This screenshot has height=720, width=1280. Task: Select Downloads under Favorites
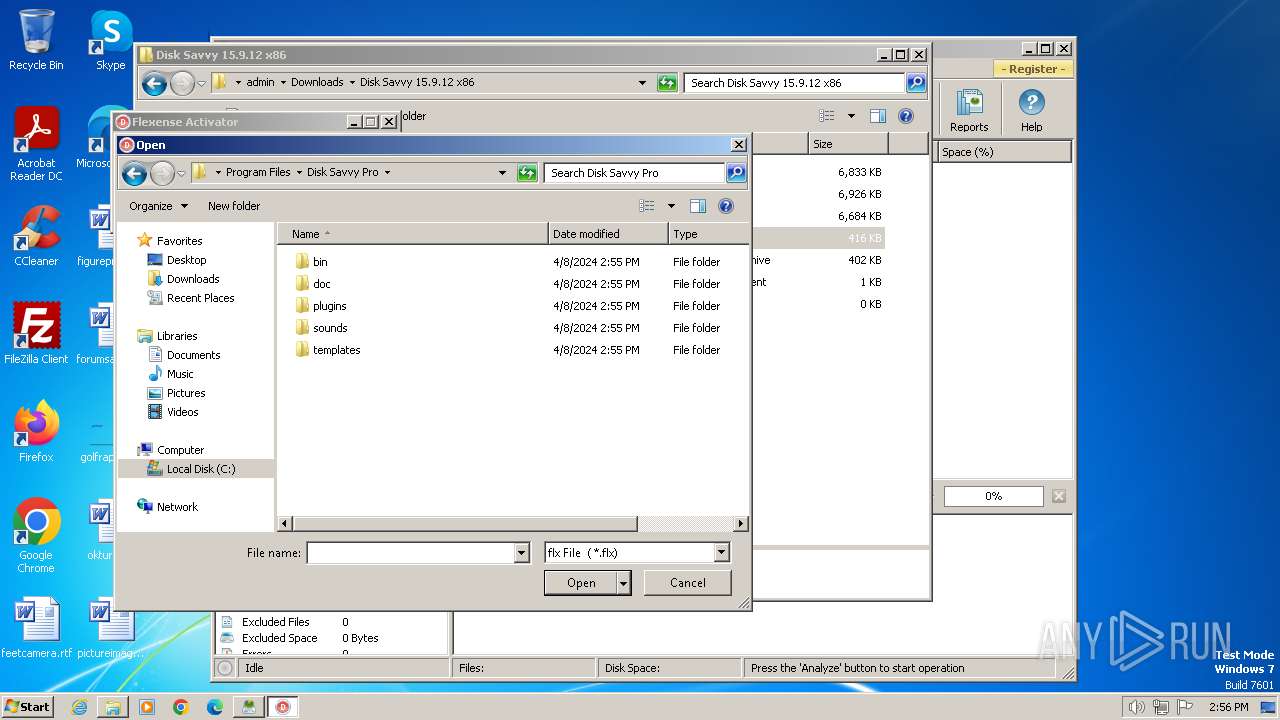(x=193, y=279)
